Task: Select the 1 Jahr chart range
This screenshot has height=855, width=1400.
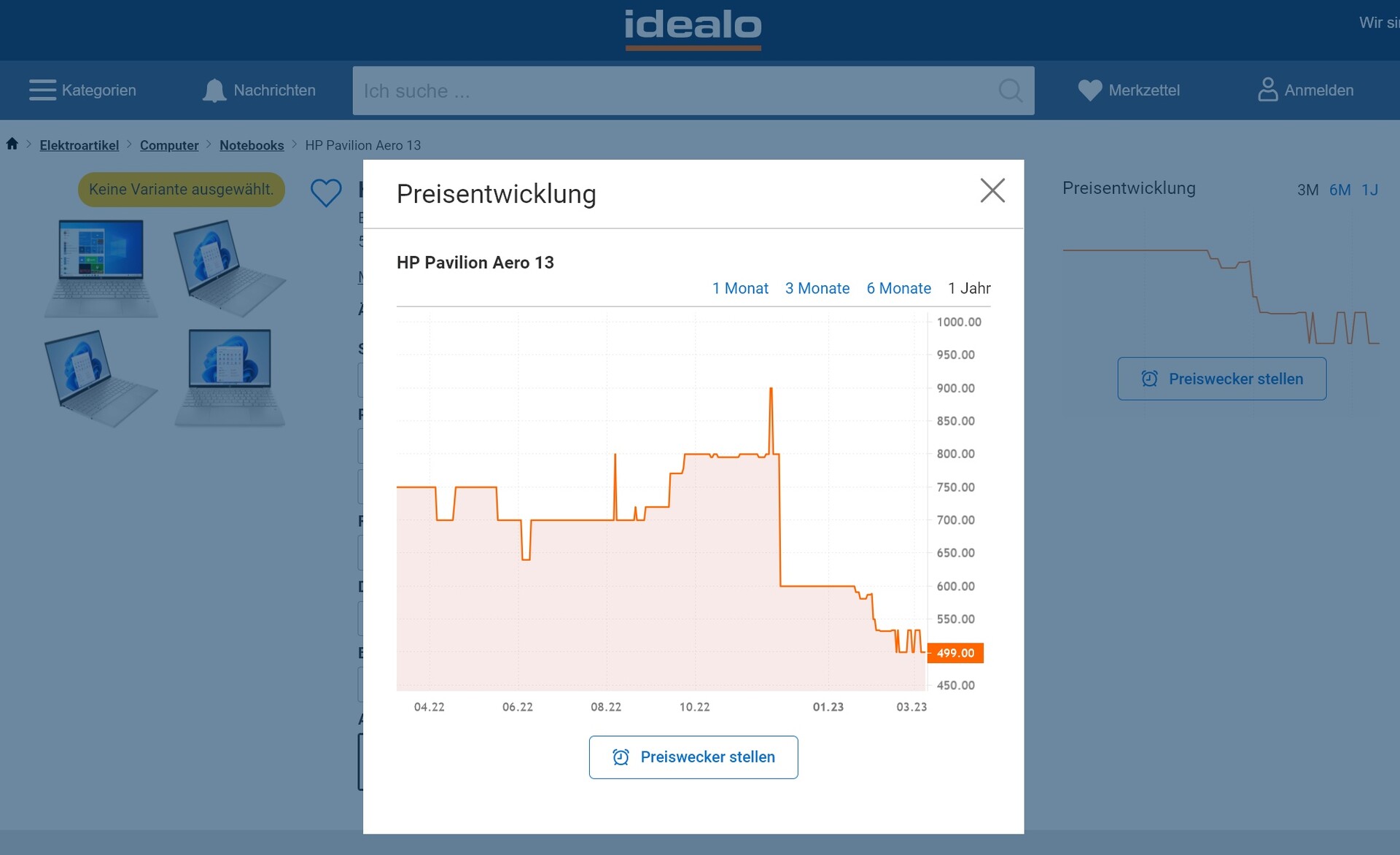Action: [x=969, y=288]
